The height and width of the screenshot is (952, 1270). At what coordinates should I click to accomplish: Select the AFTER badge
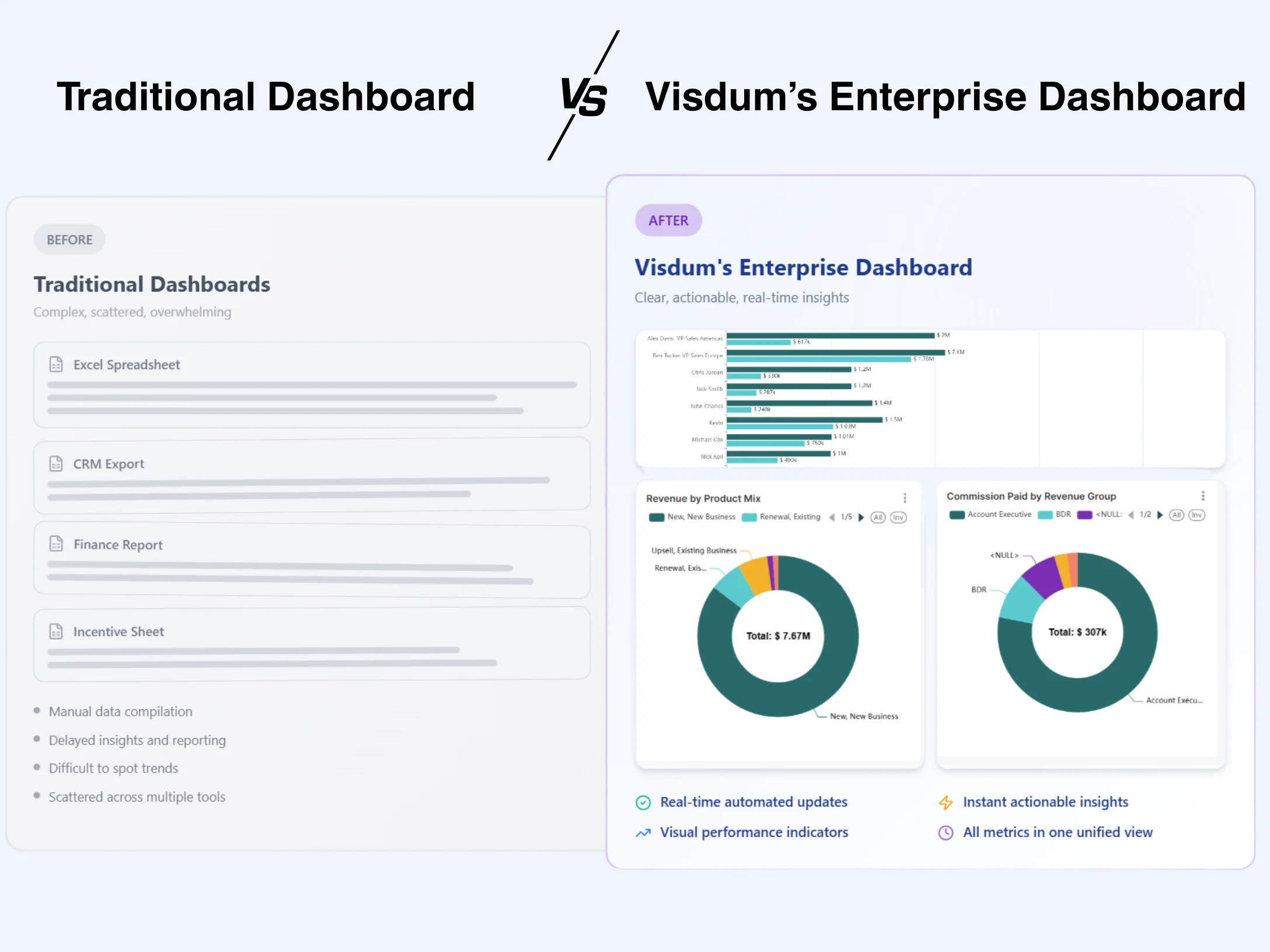pyautogui.click(x=668, y=220)
